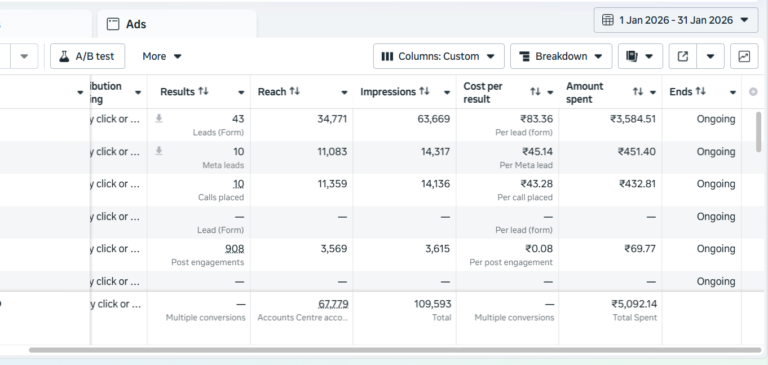The image size is (768, 365).
Task: Sort by Reach column arrows
Action: [x=294, y=92]
